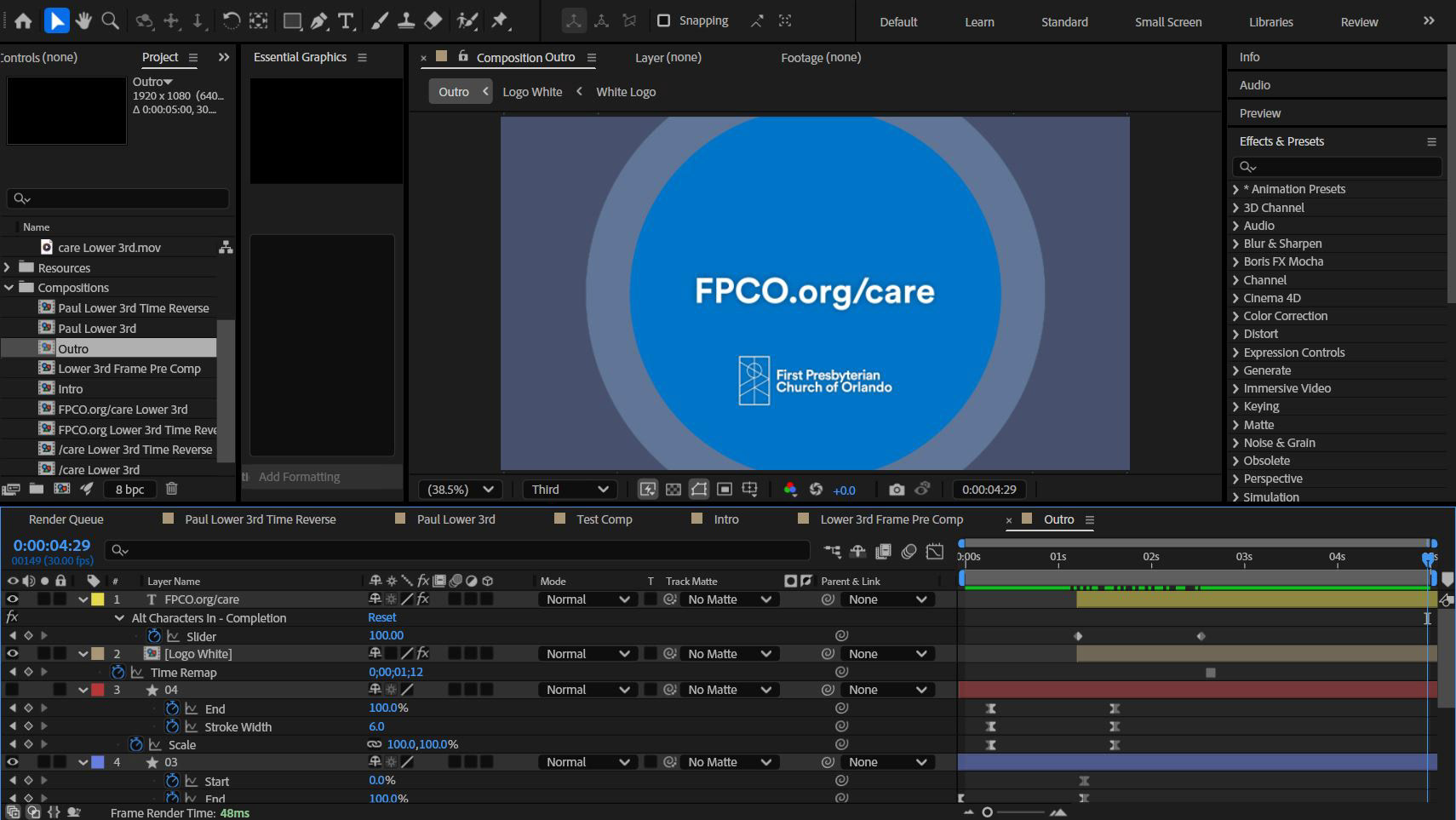The width and height of the screenshot is (1456, 820).
Task: Select the Hand tool
Action: [x=83, y=20]
